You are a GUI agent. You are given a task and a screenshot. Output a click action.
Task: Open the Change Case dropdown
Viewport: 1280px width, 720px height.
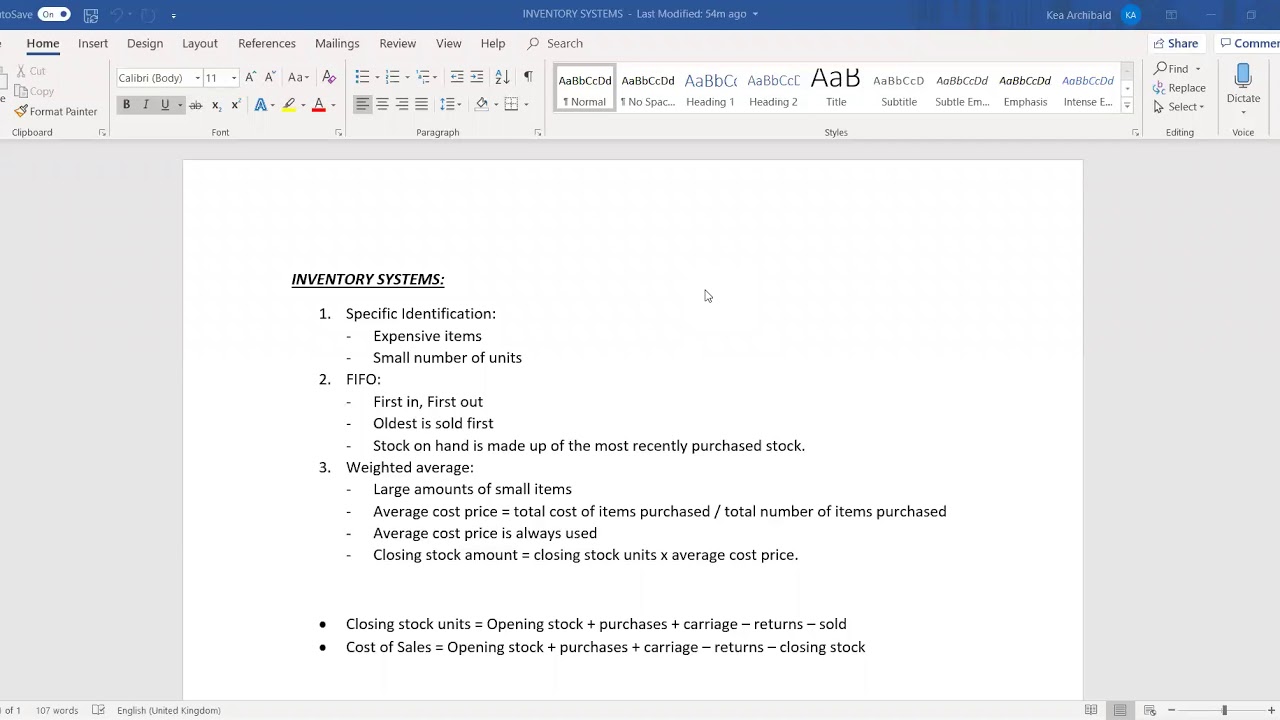click(x=298, y=77)
